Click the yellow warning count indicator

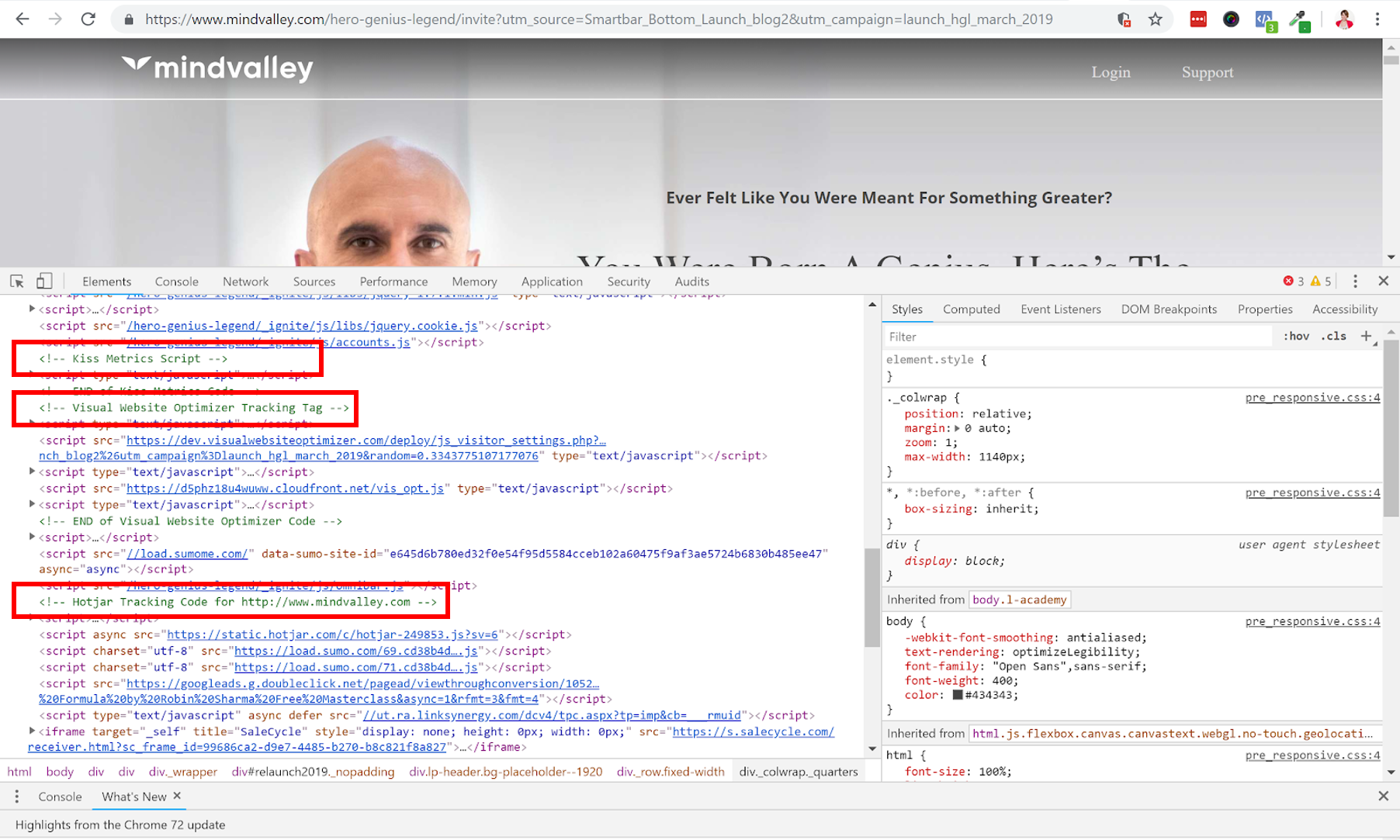coord(1320,282)
